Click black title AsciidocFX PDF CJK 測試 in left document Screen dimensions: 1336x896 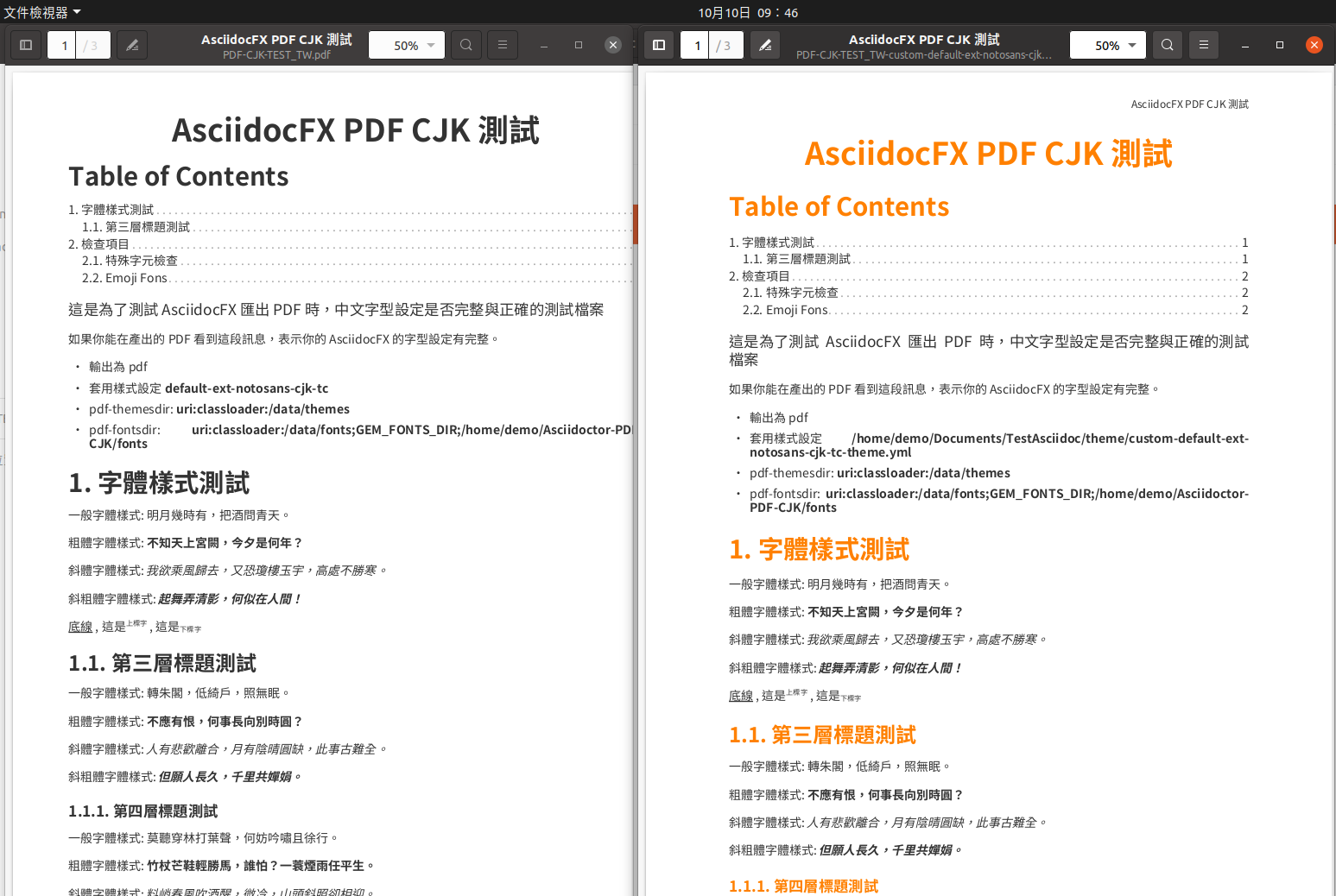coord(356,130)
